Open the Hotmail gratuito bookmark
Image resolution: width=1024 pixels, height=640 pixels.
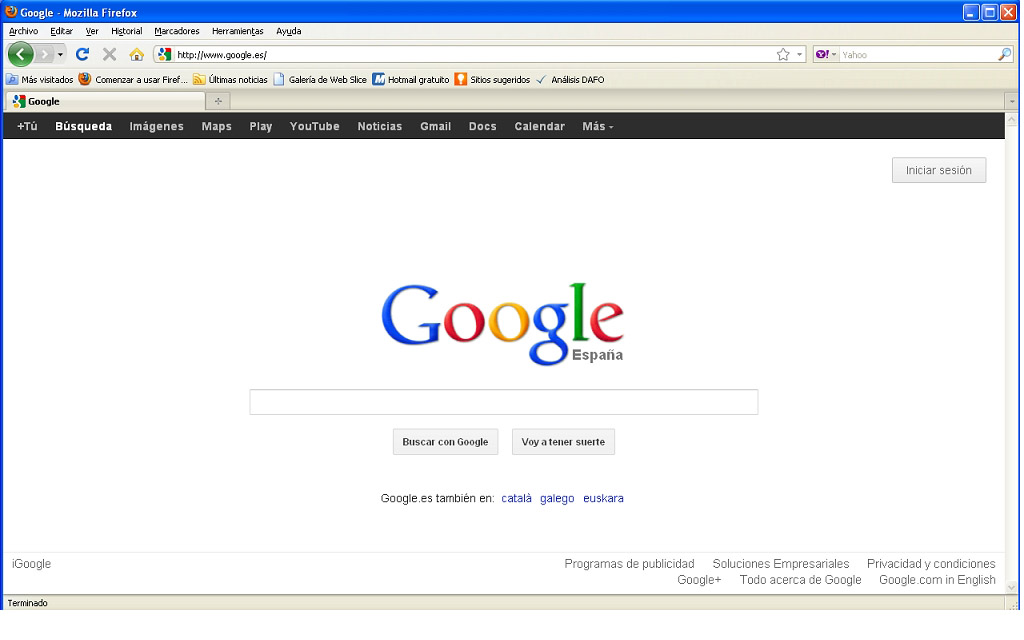[411, 80]
